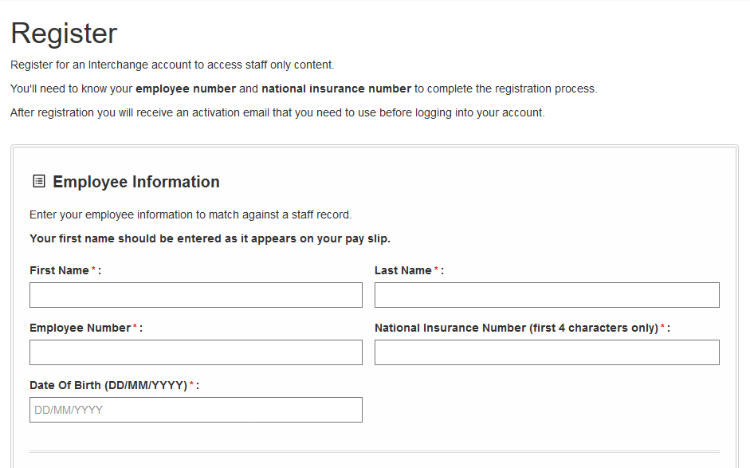Viewport: 750px width, 468px height.
Task: Select the Last Name text box
Action: pos(547,295)
